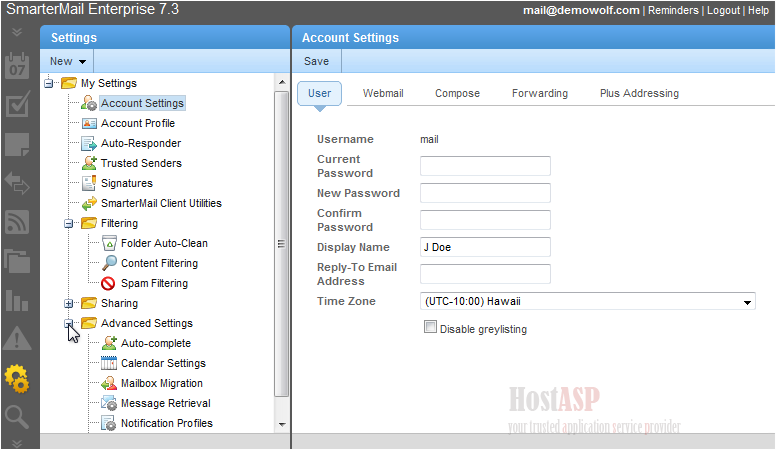Click the Auto-complete person icon
This screenshot has height=450, width=776.
[x=109, y=343]
